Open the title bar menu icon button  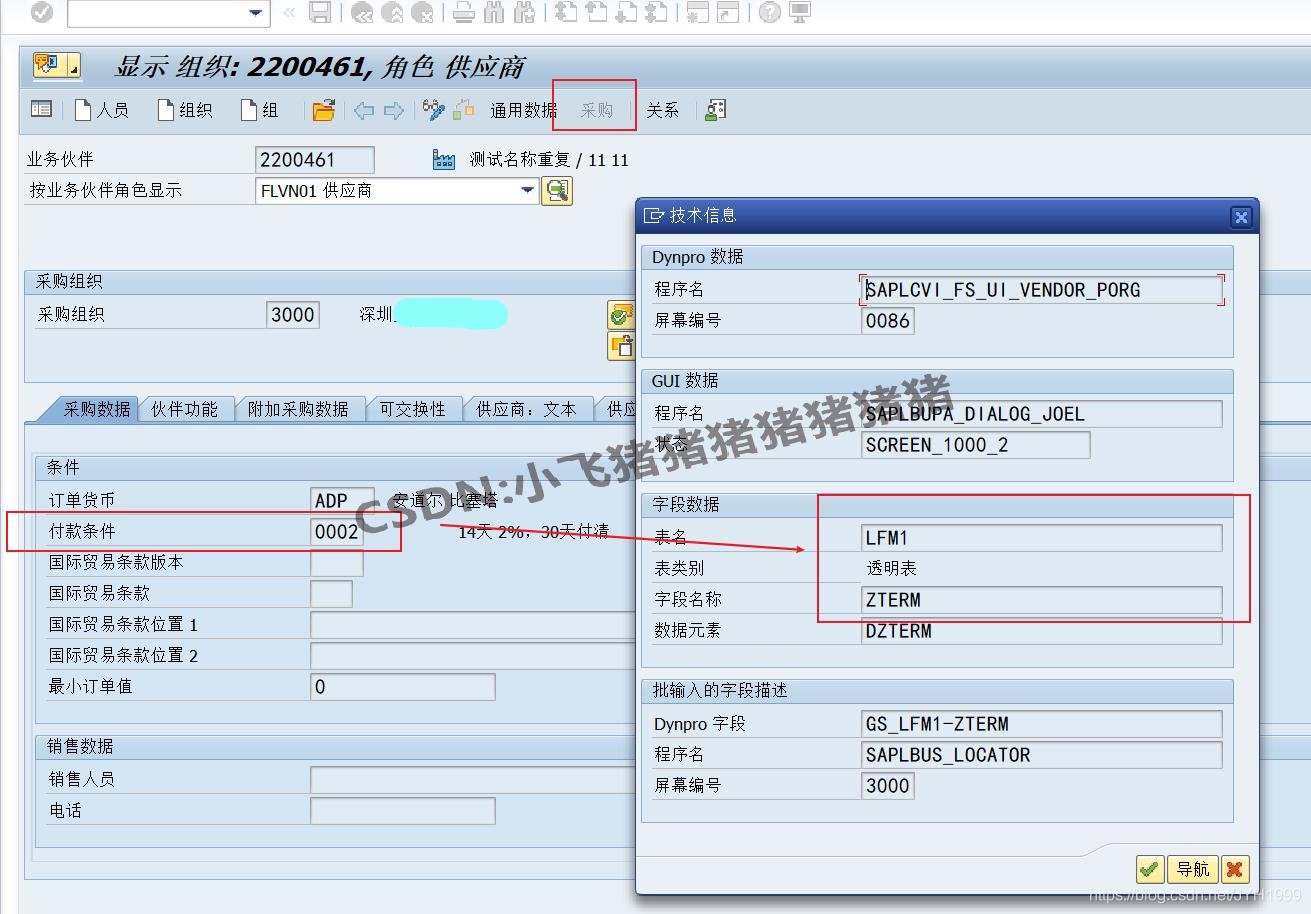click(x=57, y=66)
